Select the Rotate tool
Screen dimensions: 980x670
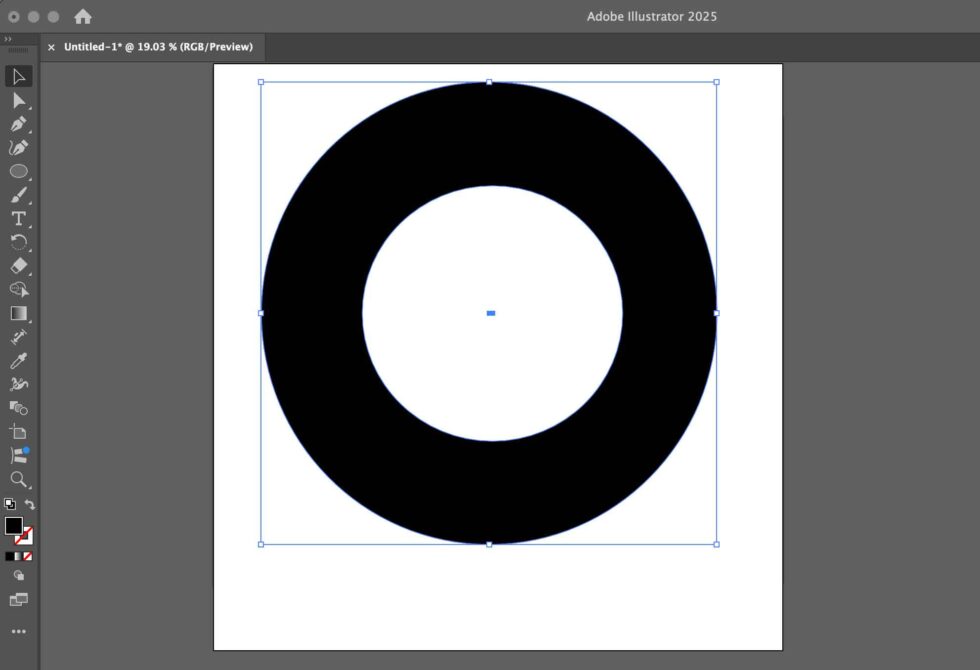click(x=18, y=242)
